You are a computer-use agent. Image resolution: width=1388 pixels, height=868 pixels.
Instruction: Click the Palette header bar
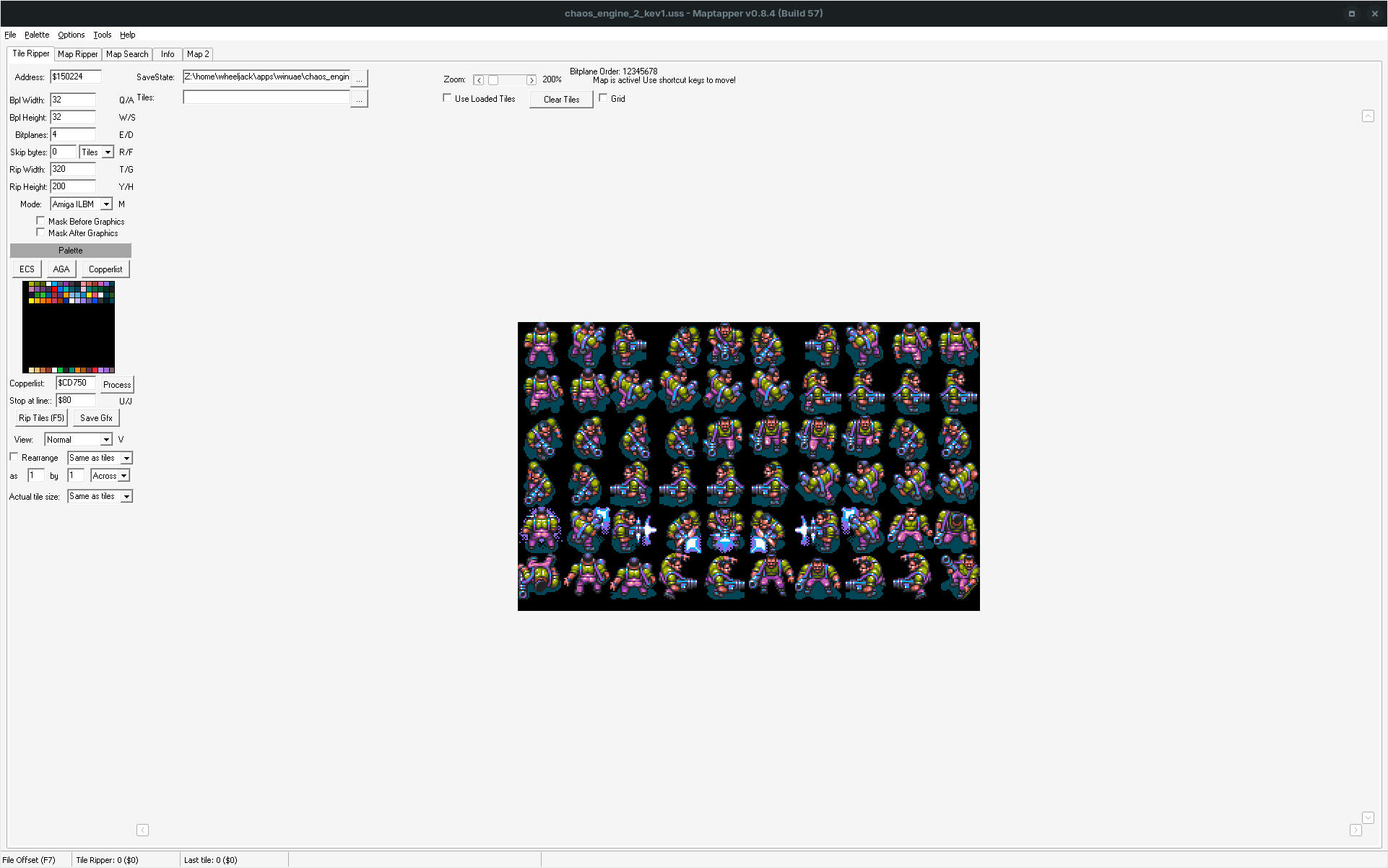tap(71, 251)
